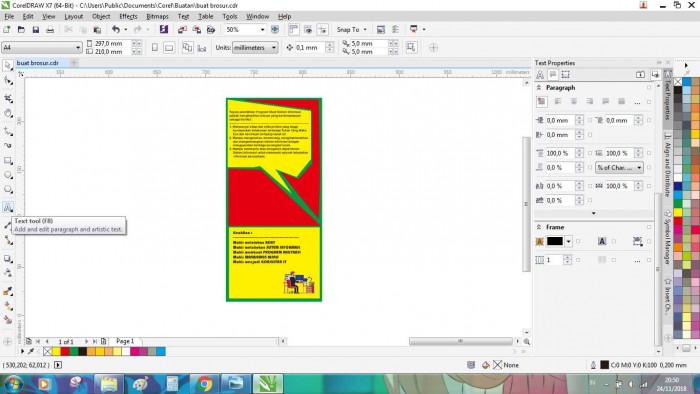700x394 pixels.
Task: Click the Number of columns input field
Action: click(554, 260)
